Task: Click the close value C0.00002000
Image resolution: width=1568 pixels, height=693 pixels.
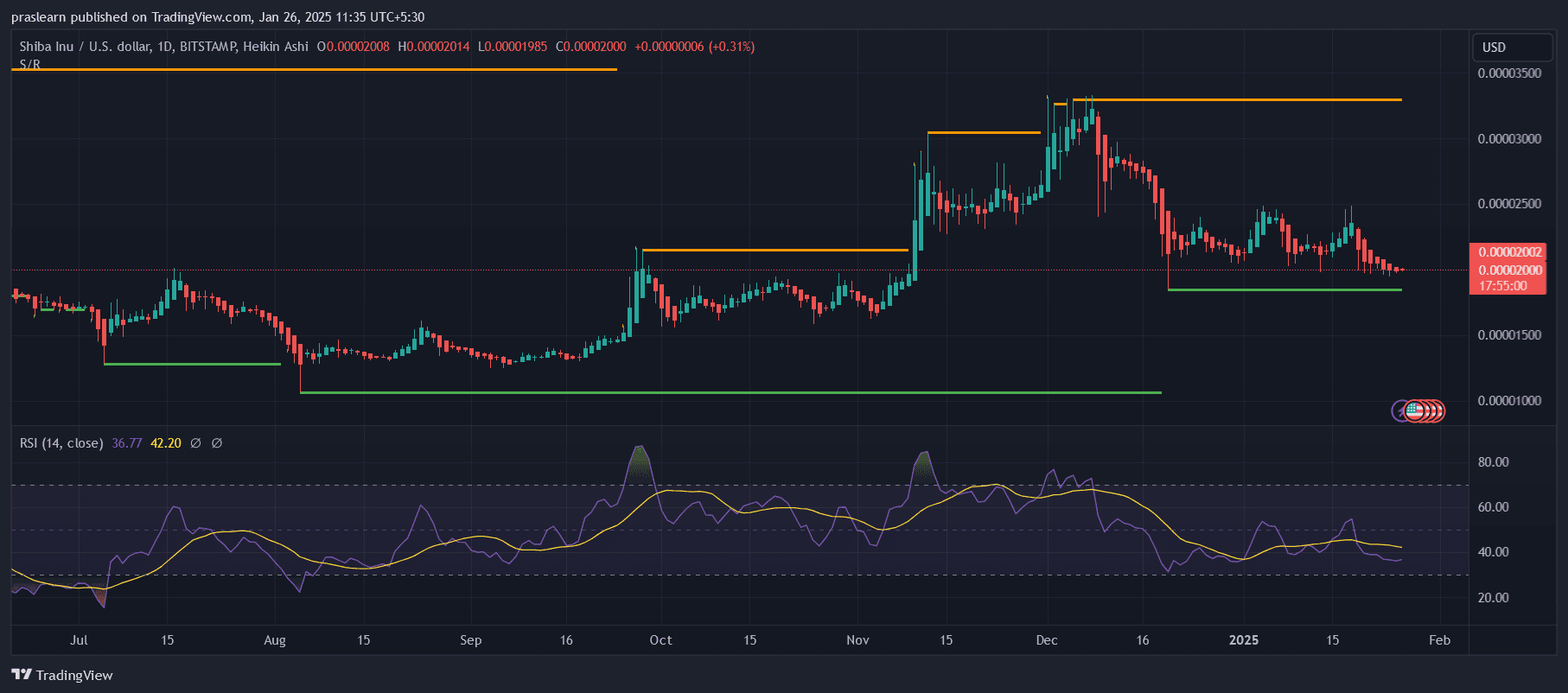Action: (x=591, y=47)
